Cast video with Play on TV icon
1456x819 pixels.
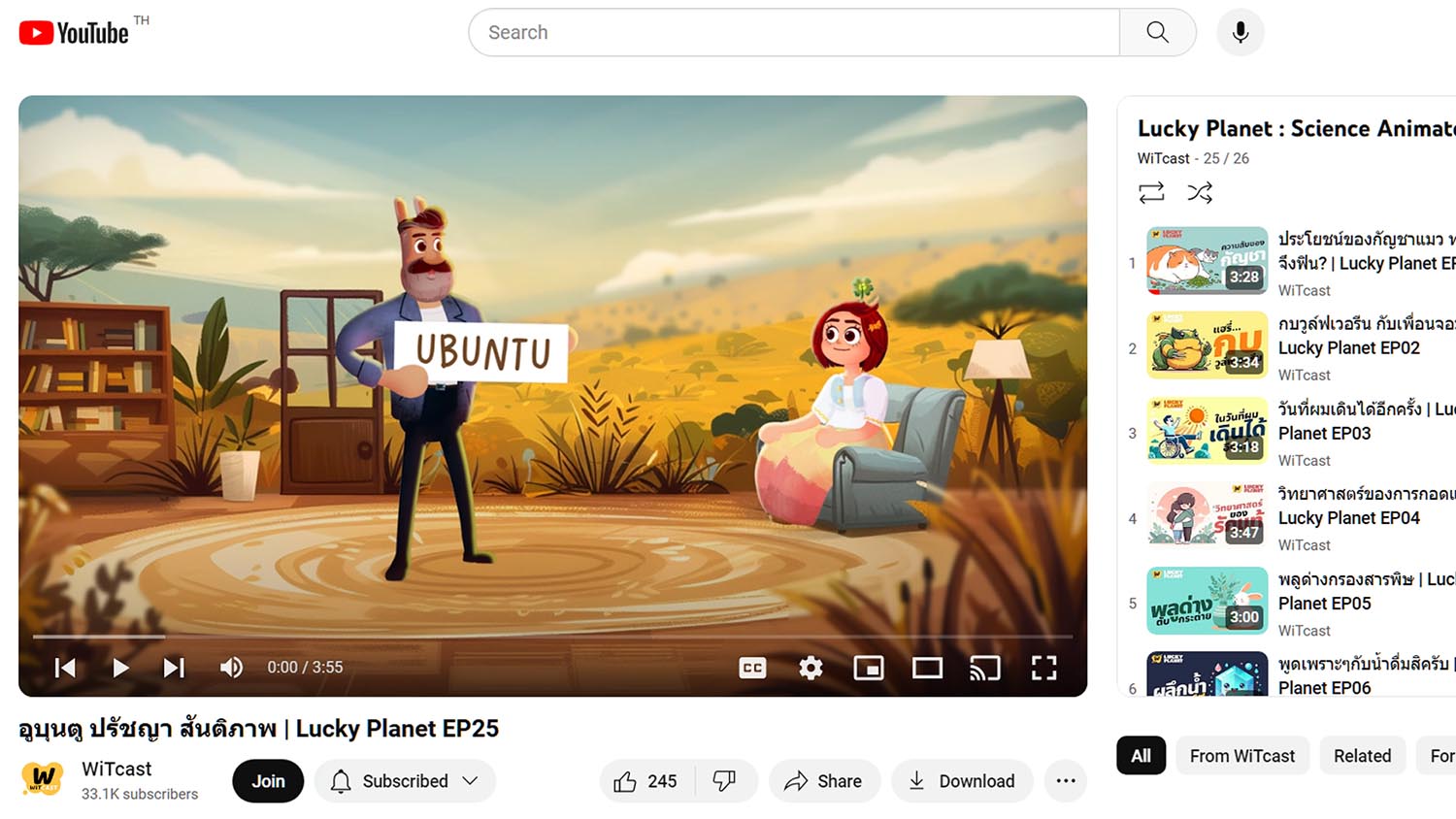(985, 668)
